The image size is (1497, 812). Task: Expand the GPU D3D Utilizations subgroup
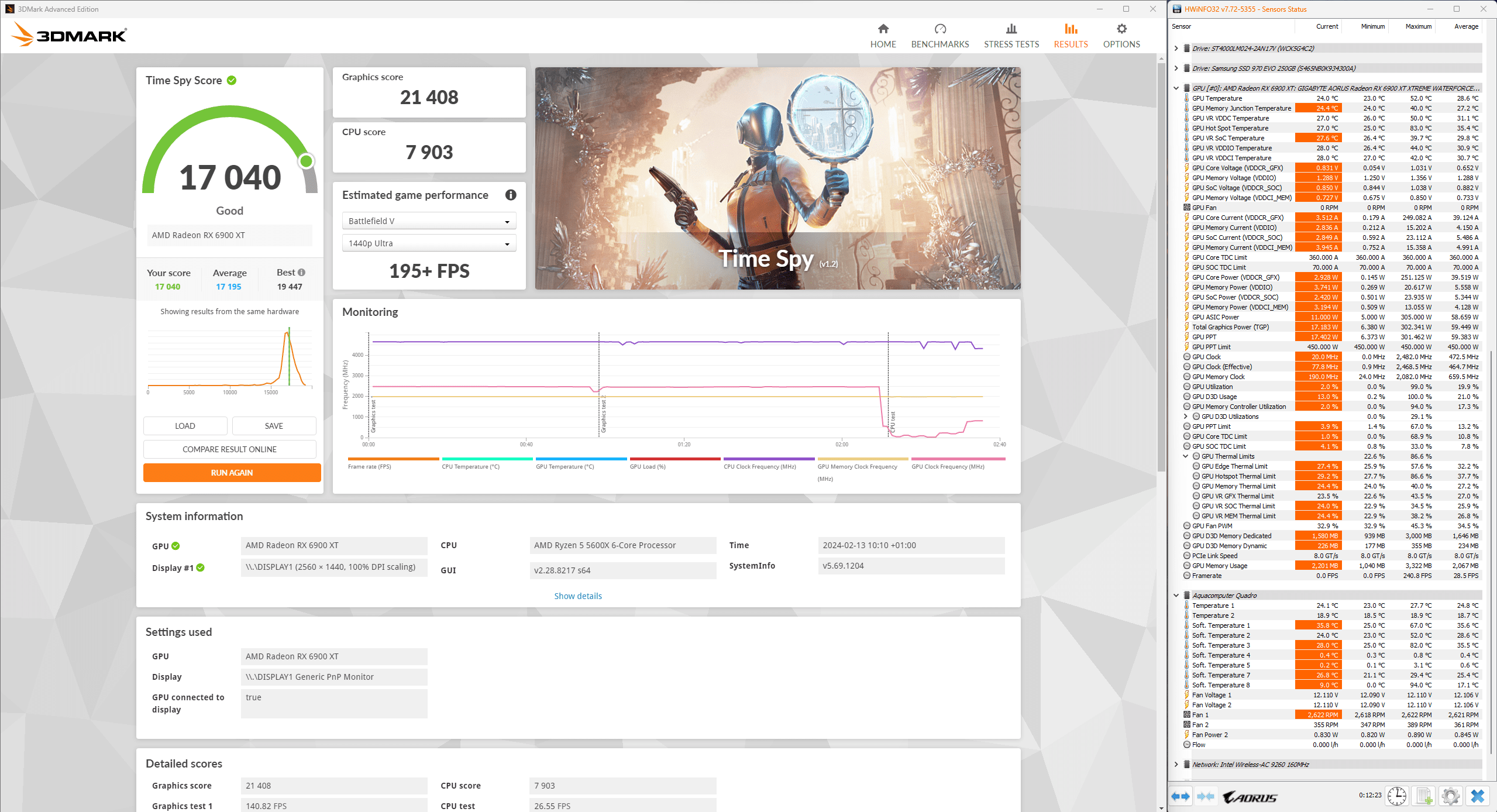tap(1186, 417)
